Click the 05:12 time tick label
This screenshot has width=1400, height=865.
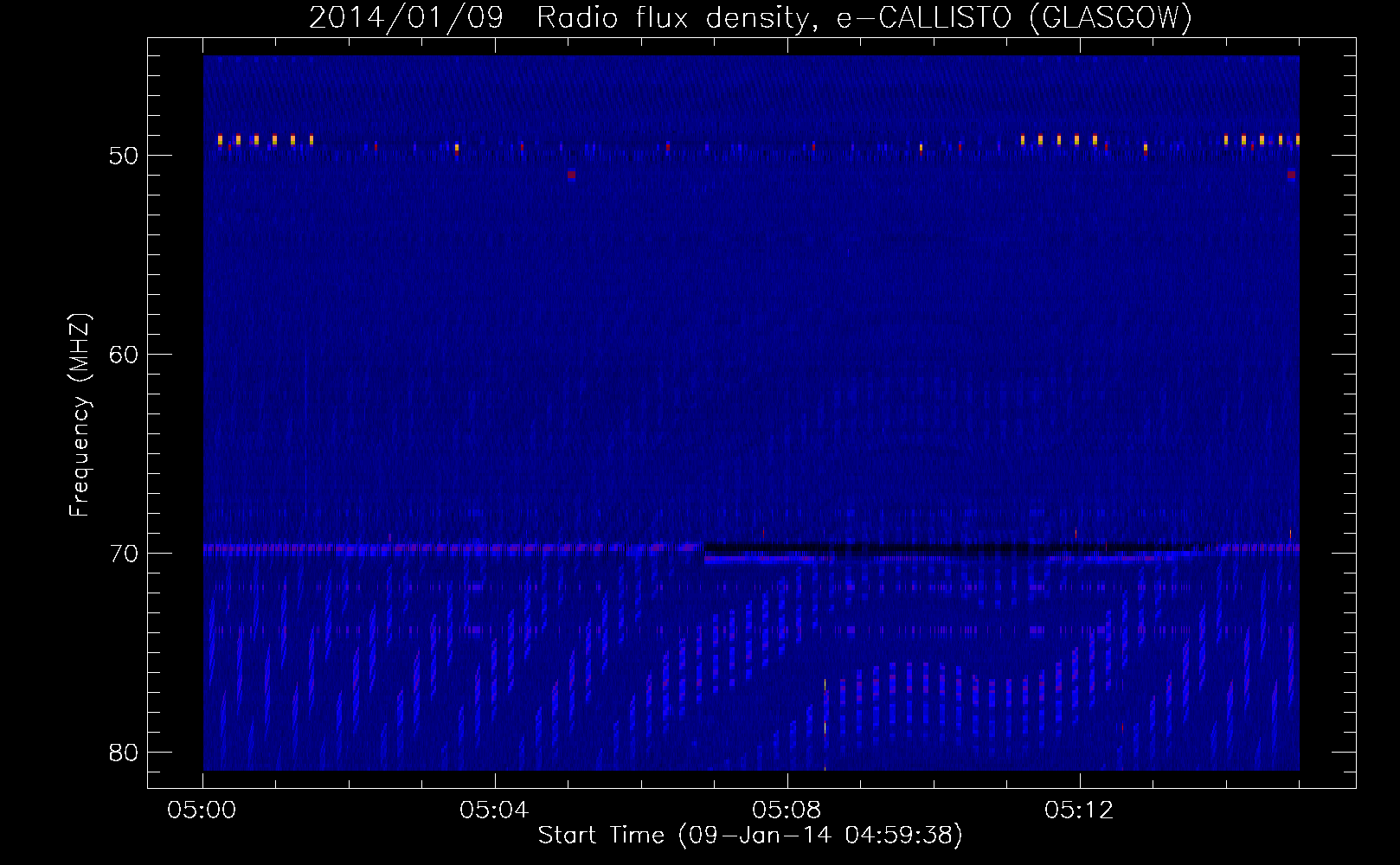pyautogui.click(x=1079, y=811)
